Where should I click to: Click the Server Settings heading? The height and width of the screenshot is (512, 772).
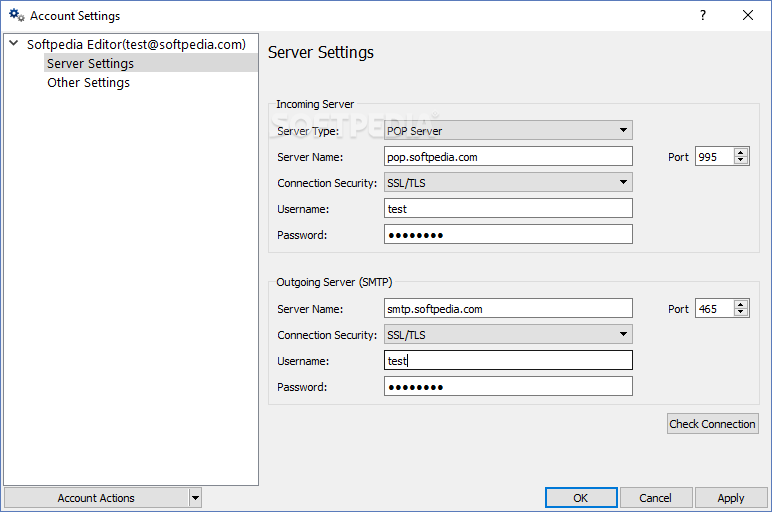(321, 52)
